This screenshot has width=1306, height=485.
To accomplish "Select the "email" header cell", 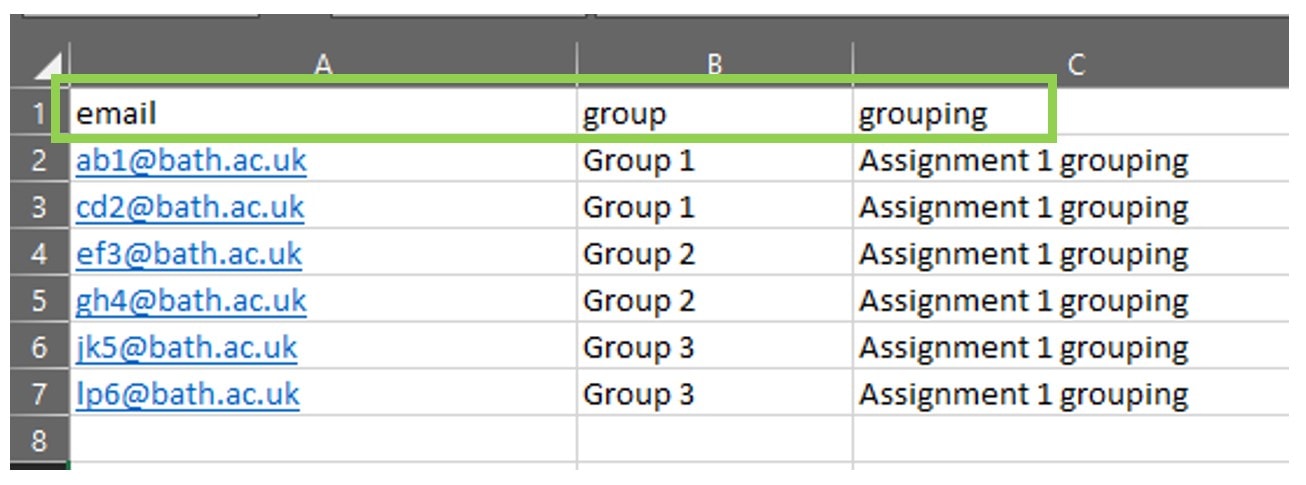I will tap(322, 115).
